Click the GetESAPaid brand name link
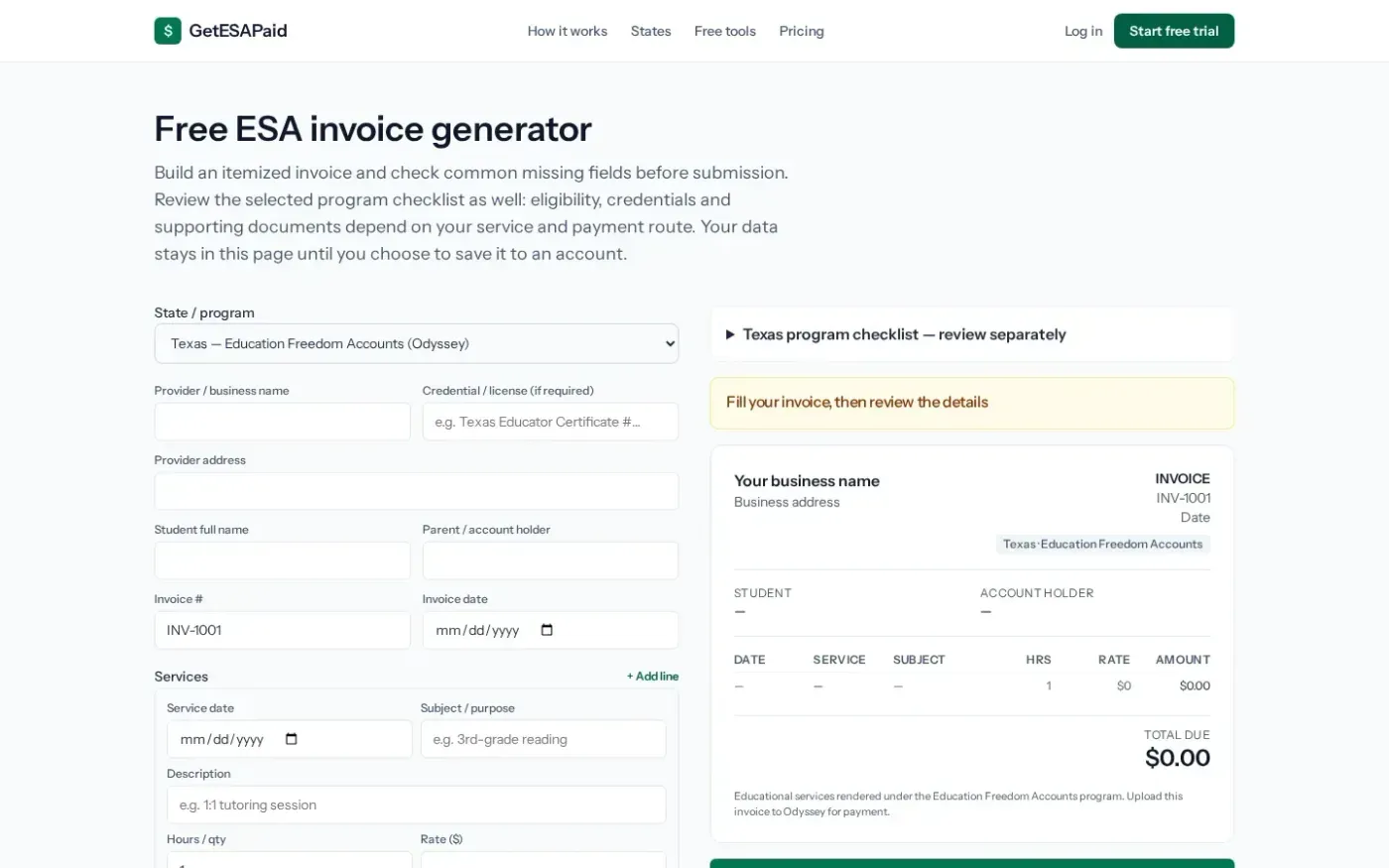 (x=238, y=31)
